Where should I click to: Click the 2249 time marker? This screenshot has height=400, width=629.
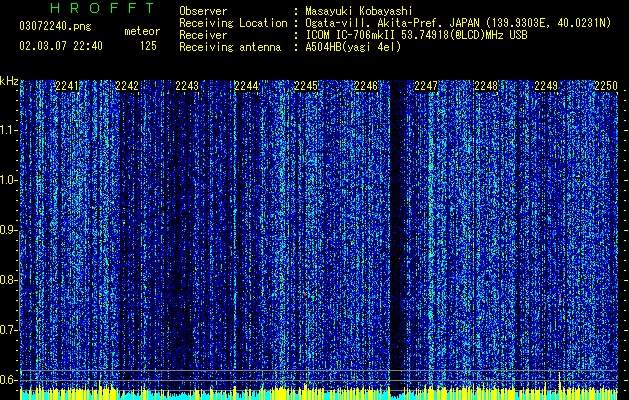[x=546, y=85]
